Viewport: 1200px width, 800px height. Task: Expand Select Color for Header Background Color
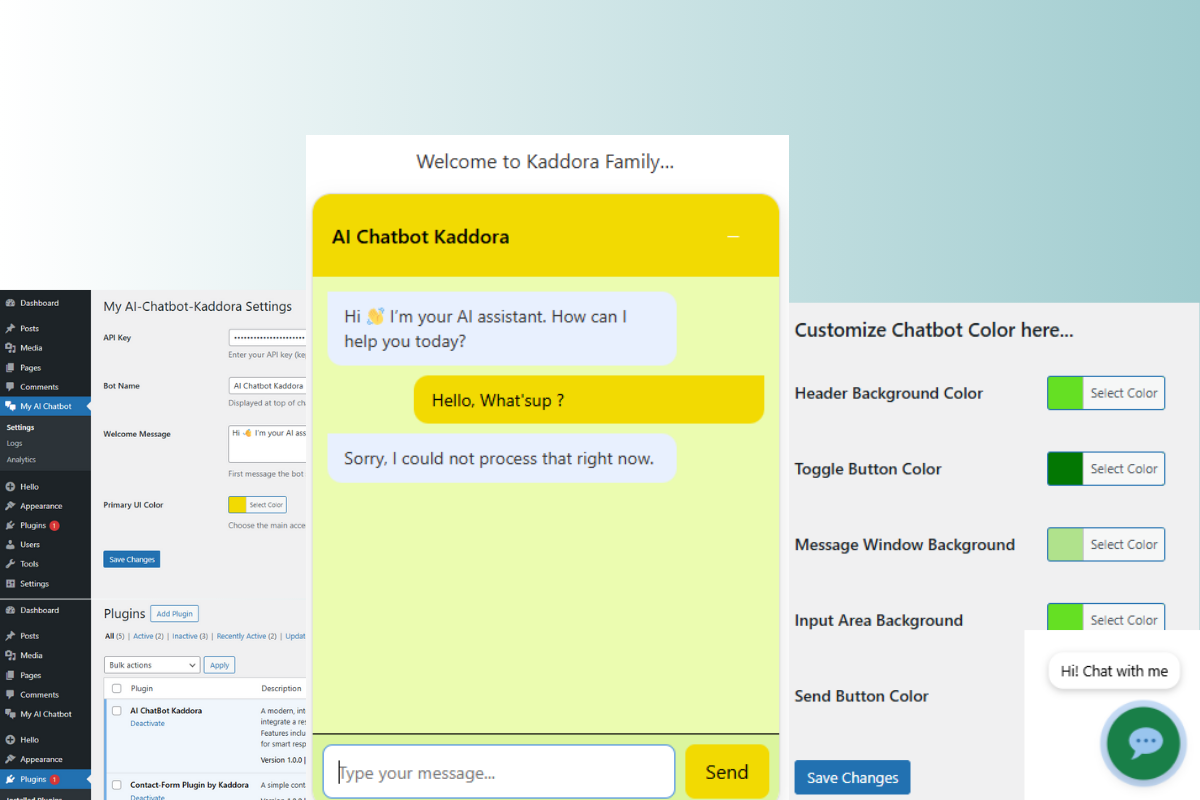[1123, 393]
